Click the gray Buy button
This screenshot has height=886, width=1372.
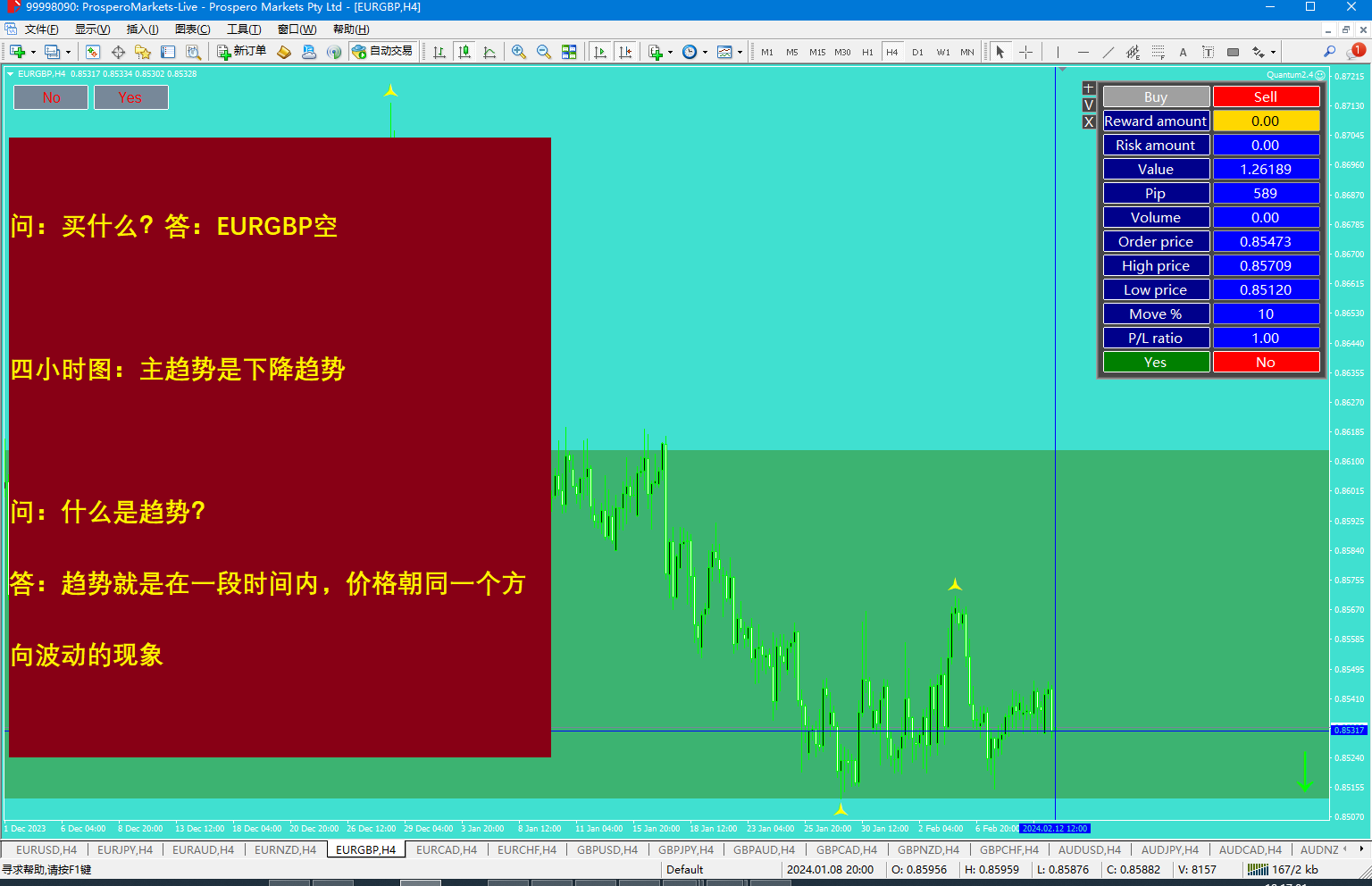pos(1156,97)
